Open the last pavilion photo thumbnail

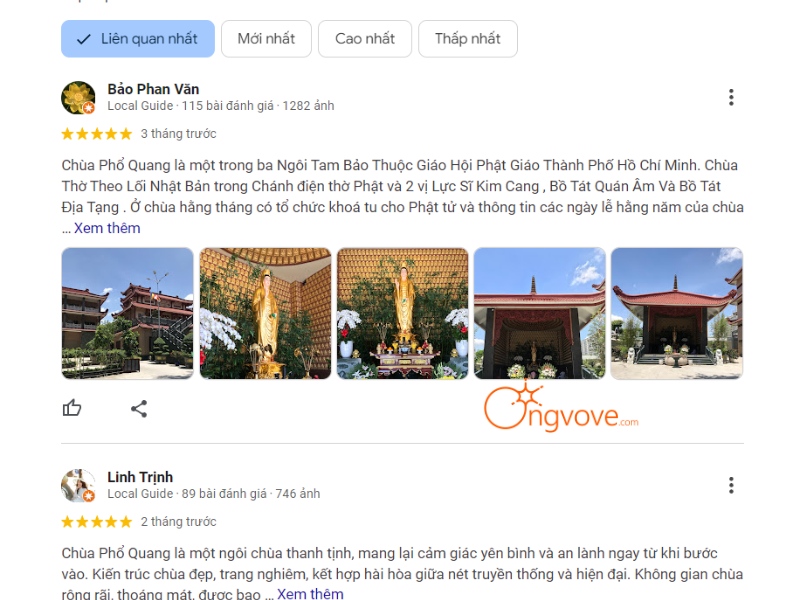tap(677, 313)
